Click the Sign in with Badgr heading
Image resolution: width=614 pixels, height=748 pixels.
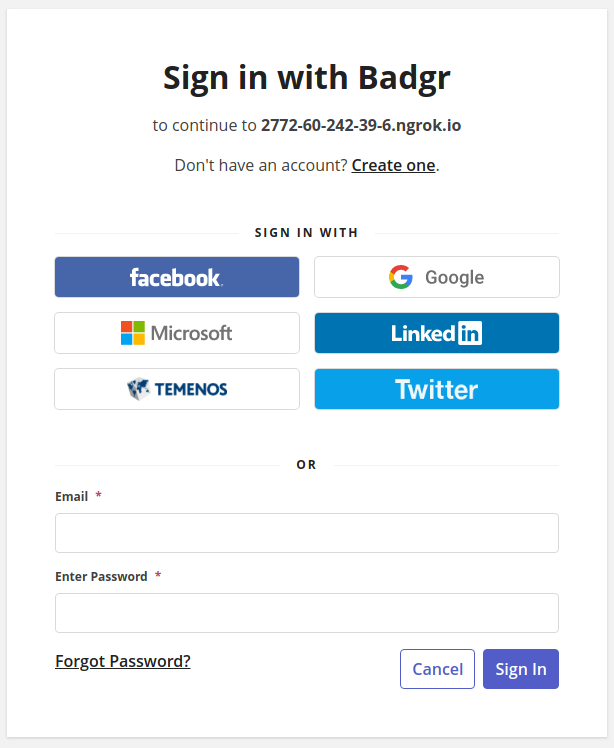click(307, 77)
